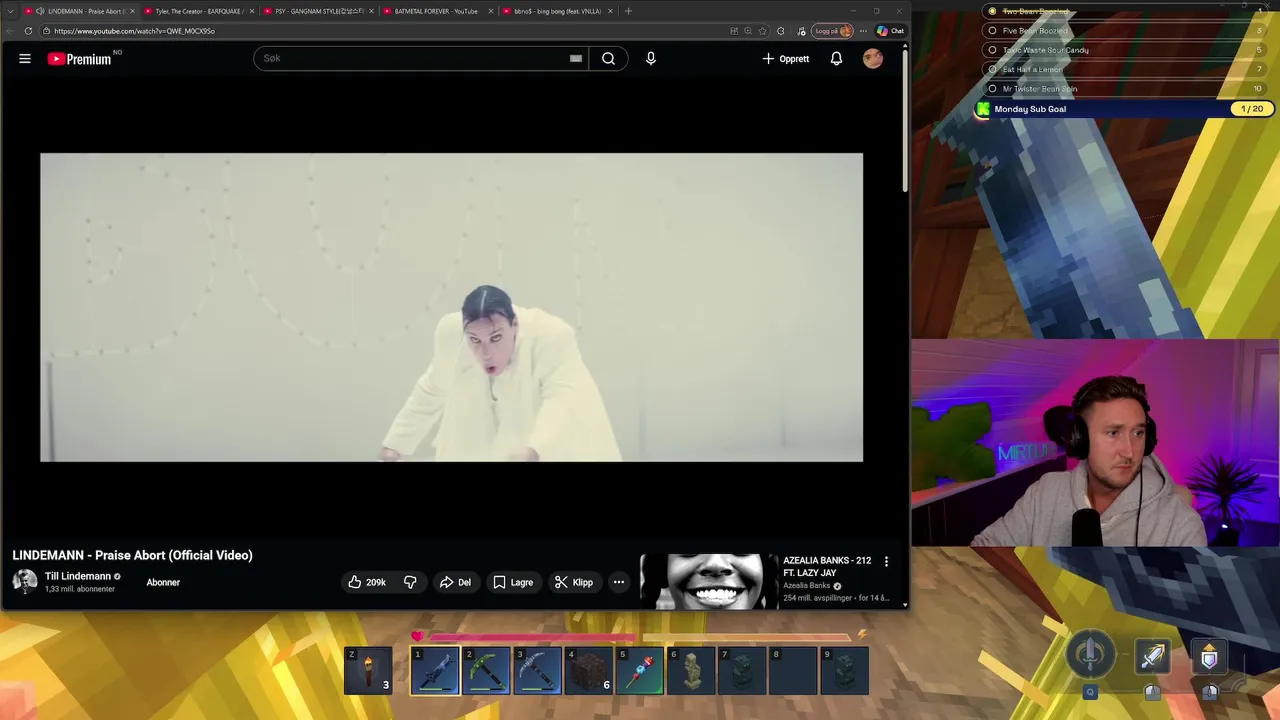Viewport: 1280px width, 720px height.
Task: Click Till Lindemann channel avatar
Action: [x=25, y=581]
